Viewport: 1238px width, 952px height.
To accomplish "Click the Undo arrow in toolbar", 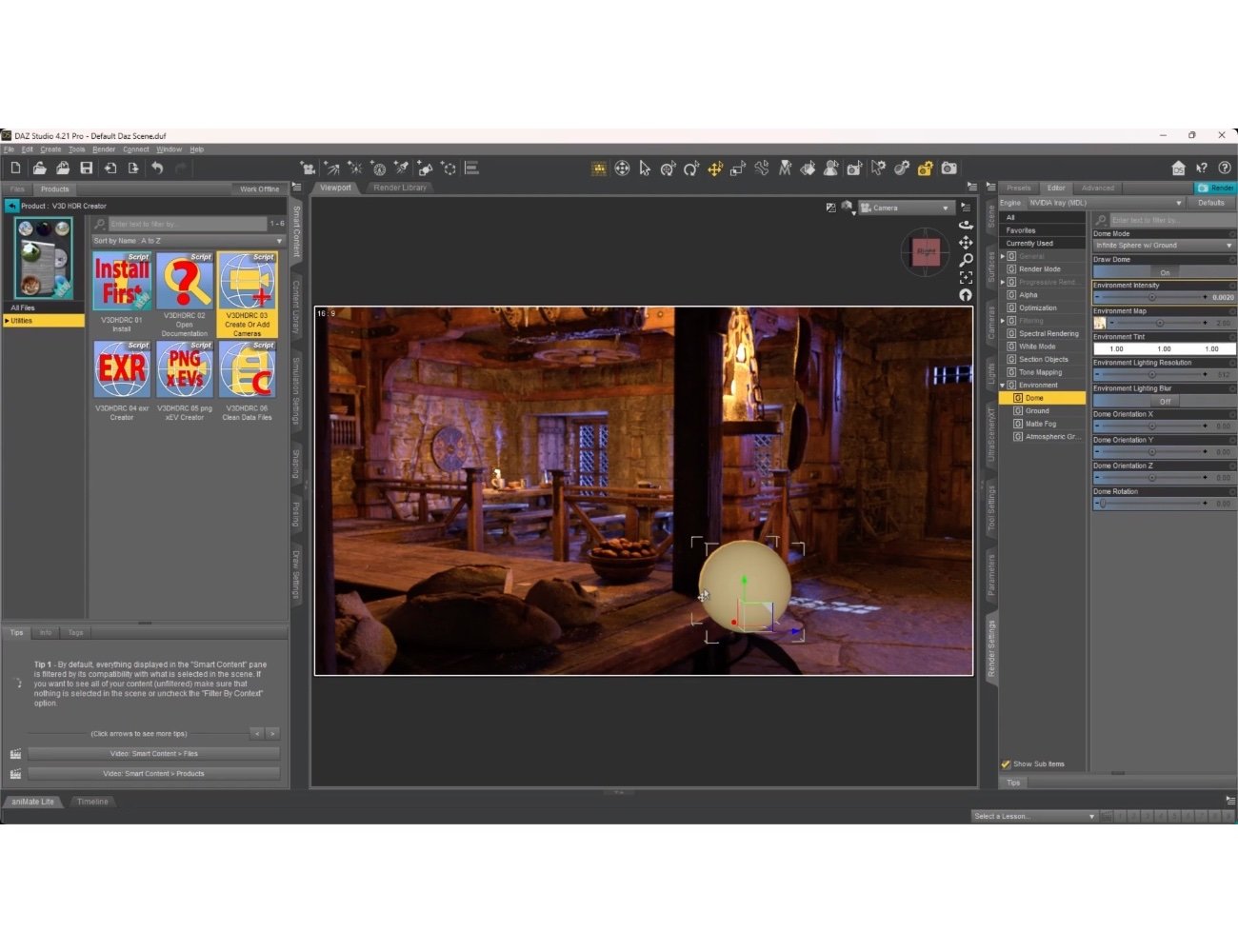I will coord(157,169).
